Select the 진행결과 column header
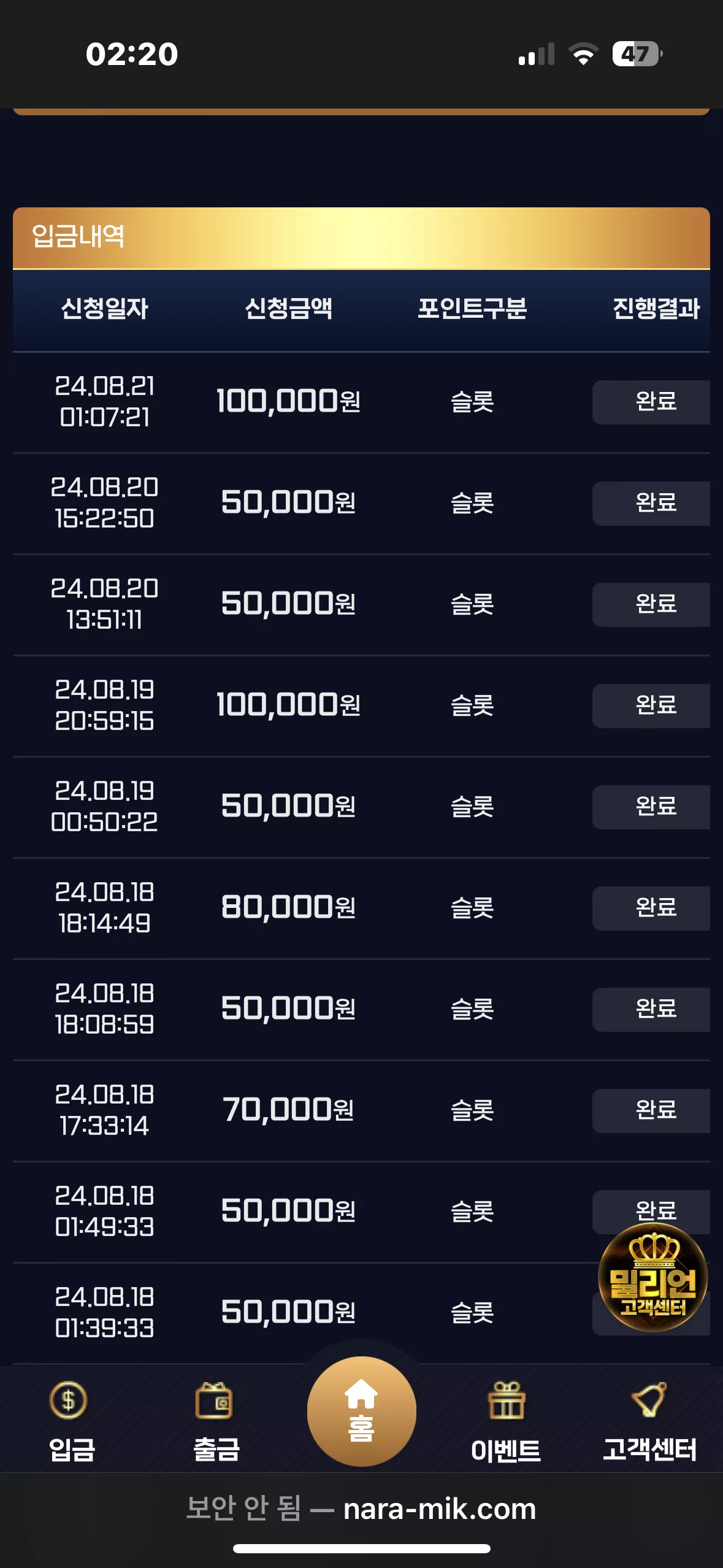The image size is (723, 1568). point(656,309)
